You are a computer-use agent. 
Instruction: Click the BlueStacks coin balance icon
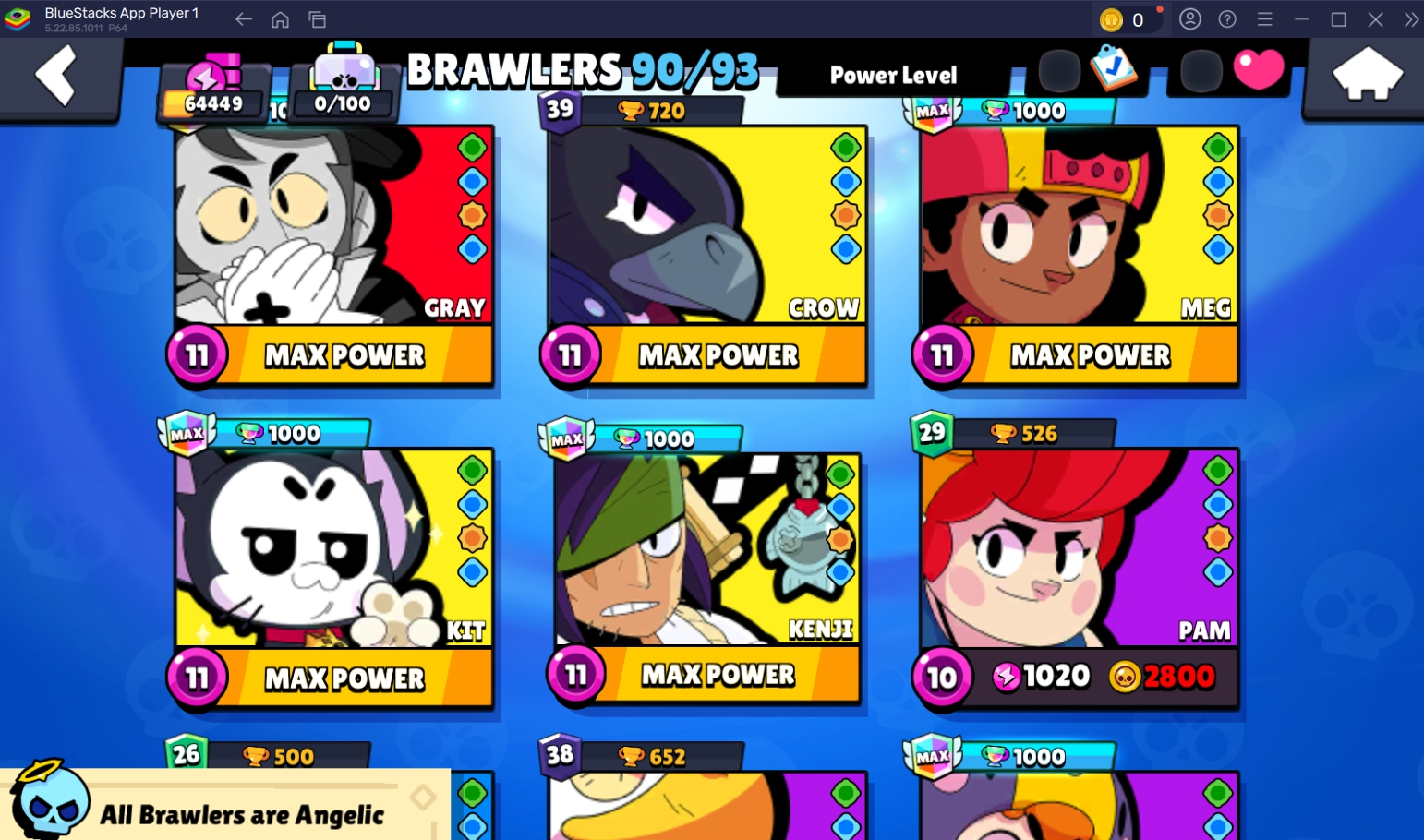point(1111,19)
